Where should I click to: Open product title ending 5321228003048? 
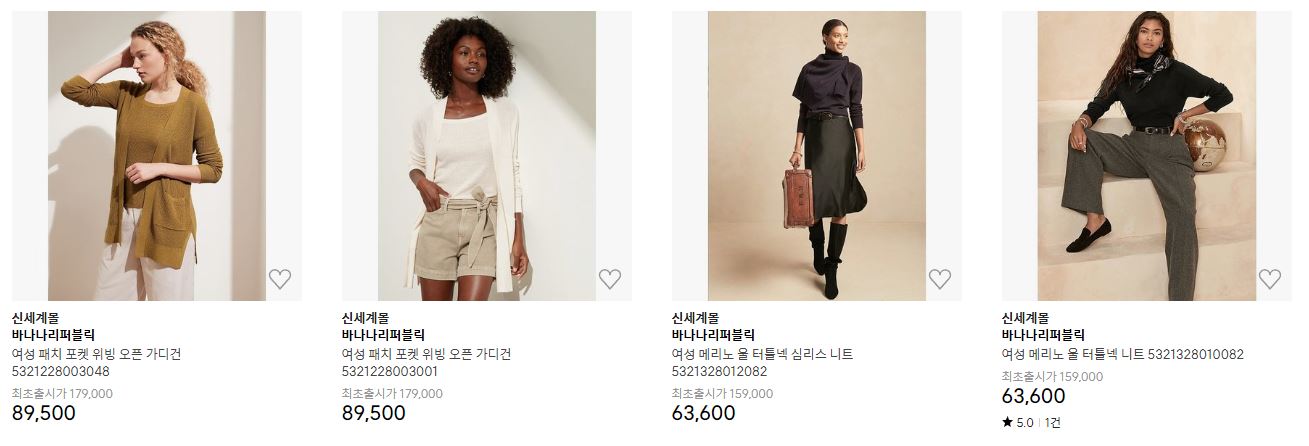96,363
